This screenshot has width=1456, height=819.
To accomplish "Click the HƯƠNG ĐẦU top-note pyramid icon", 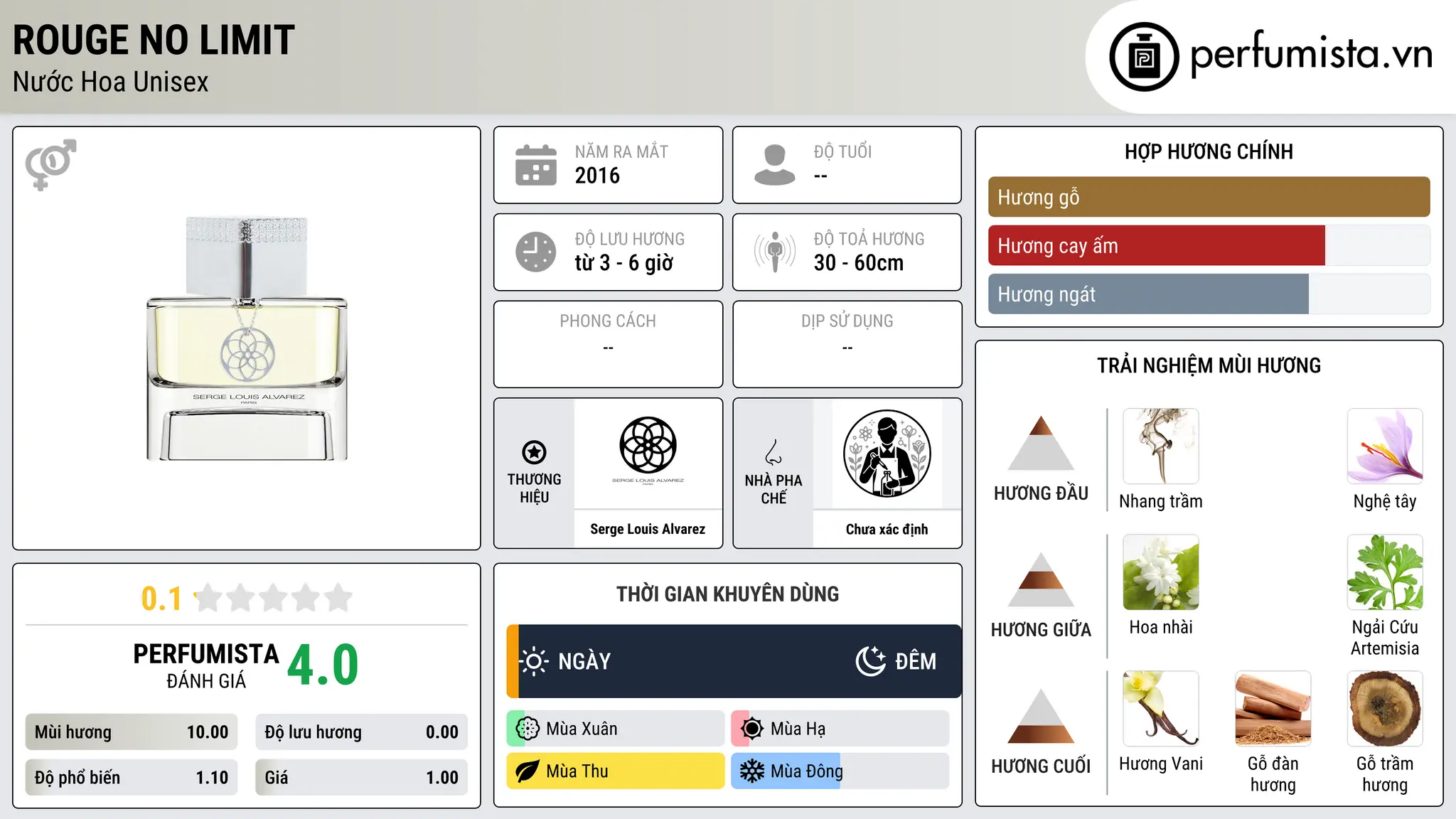I will 1041,443.
